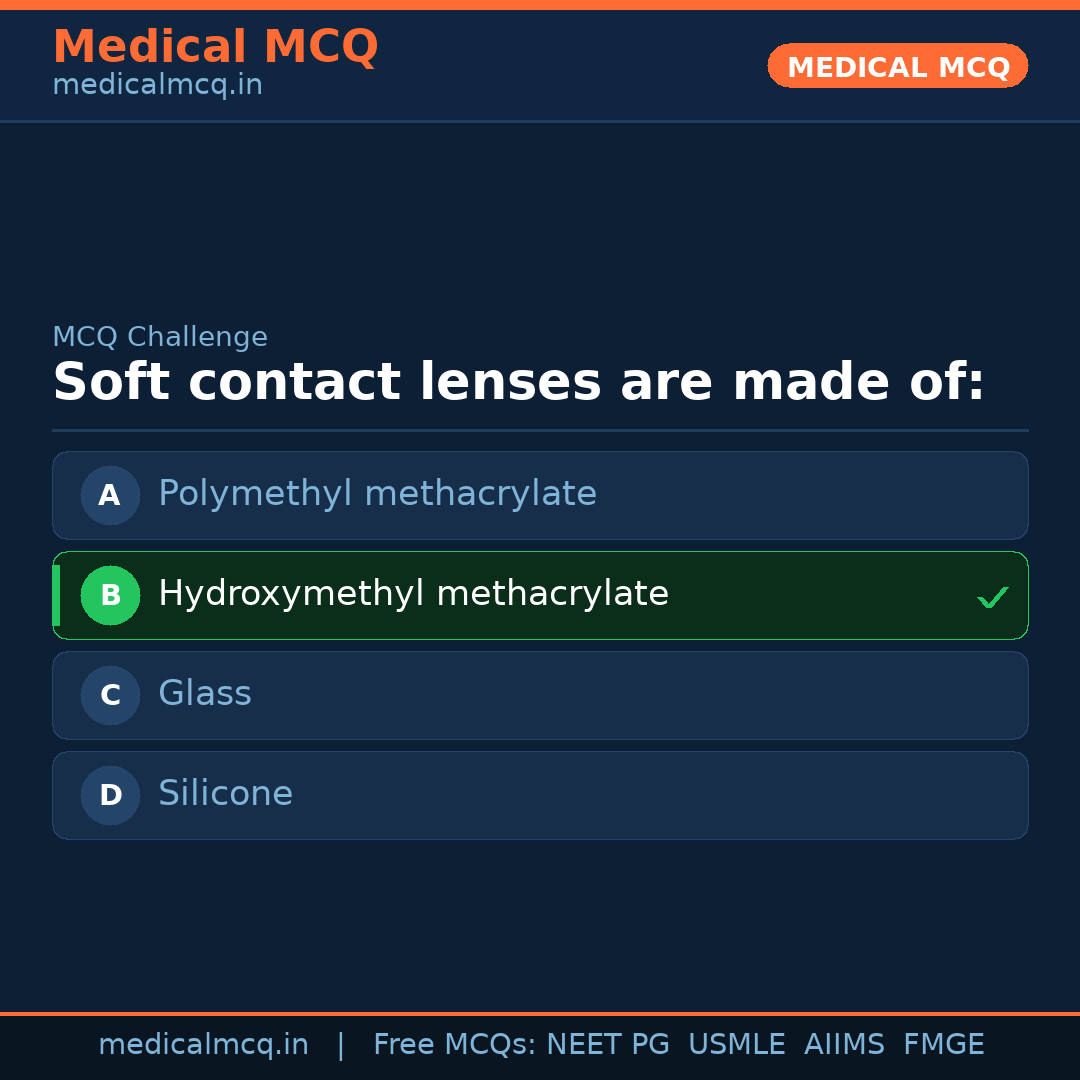Click the orange divider line above footer
1080x1080 pixels.
540,1013
